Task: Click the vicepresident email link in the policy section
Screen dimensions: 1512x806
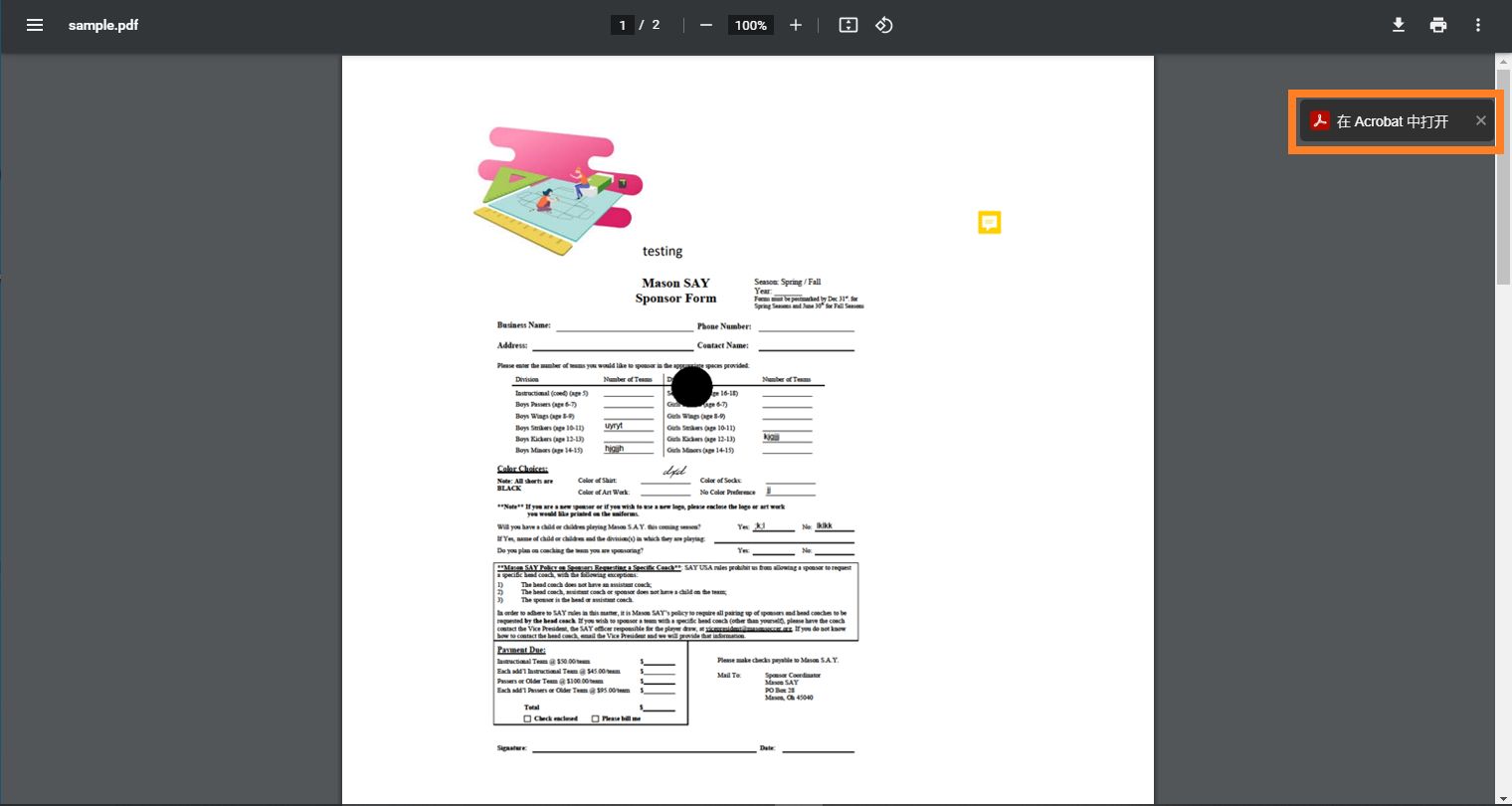Action: click(748, 629)
